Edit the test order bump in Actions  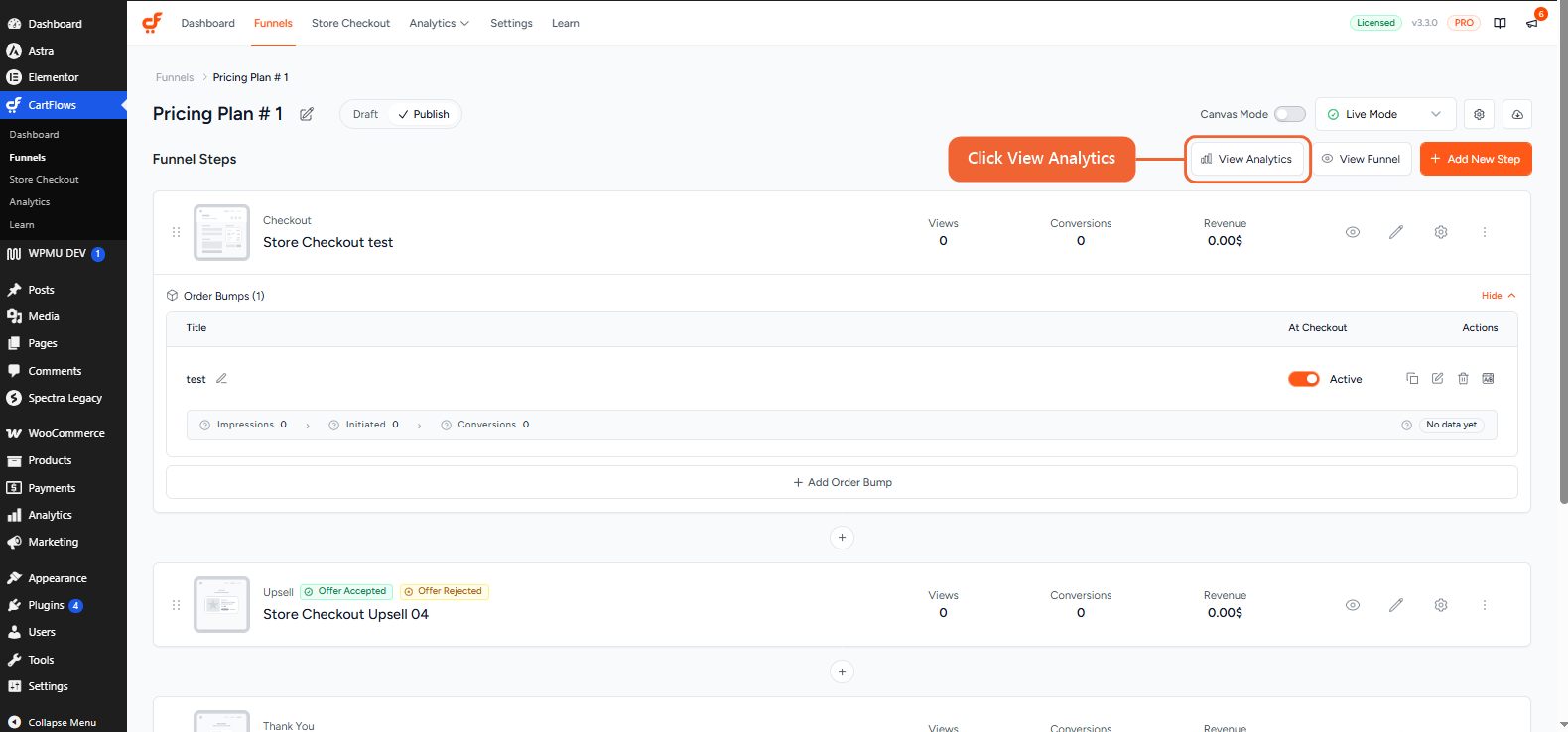pyautogui.click(x=1437, y=378)
